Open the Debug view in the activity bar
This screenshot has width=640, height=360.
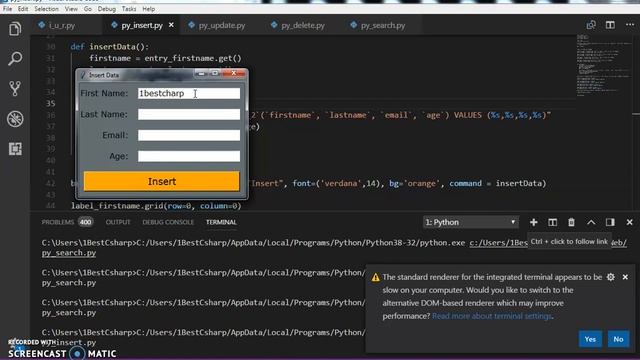click(15, 119)
